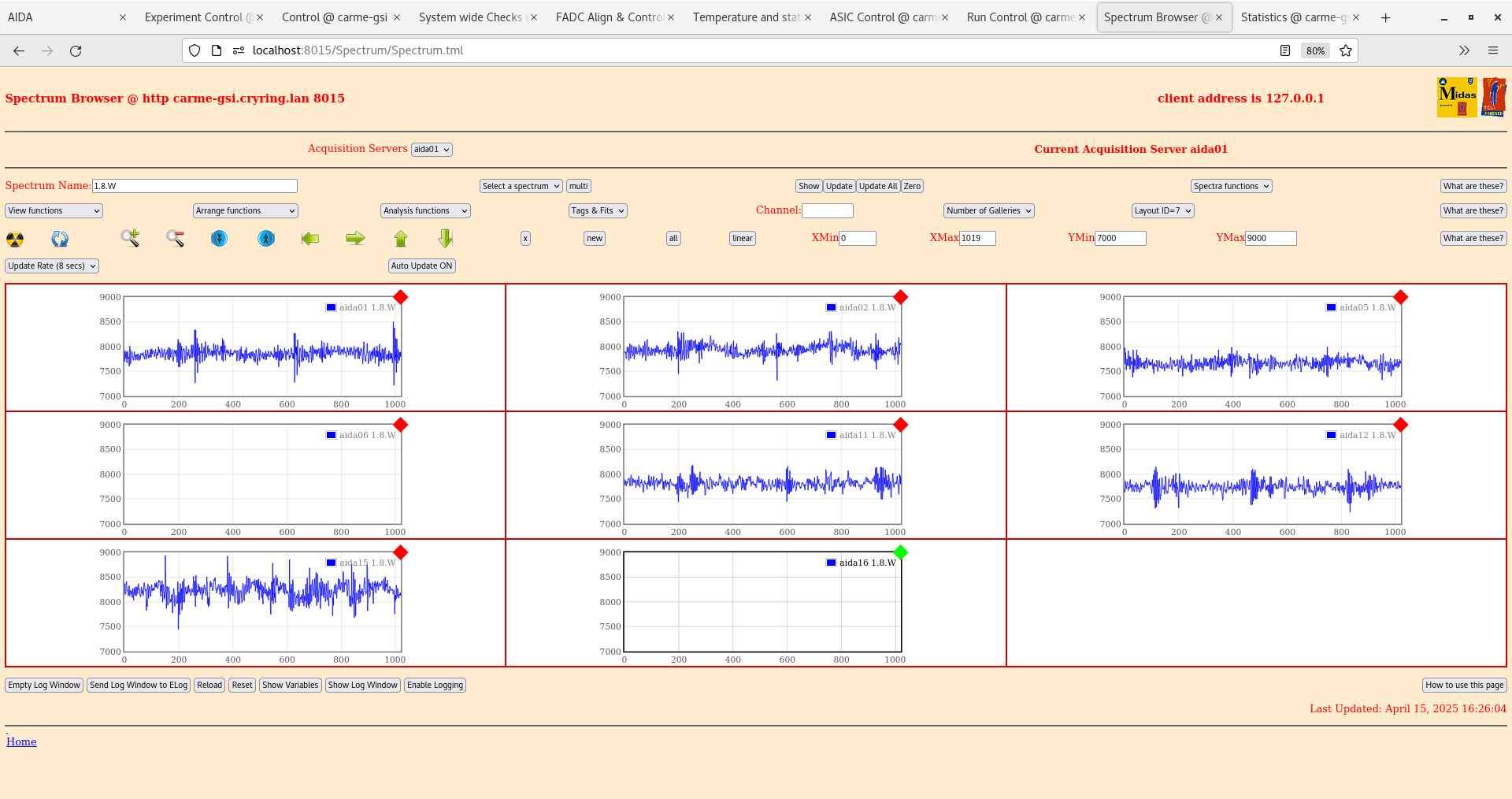This screenshot has height=799, width=1512.
Task: Open the Layout ID=7 dropdown
Action: click(1163, 210)
